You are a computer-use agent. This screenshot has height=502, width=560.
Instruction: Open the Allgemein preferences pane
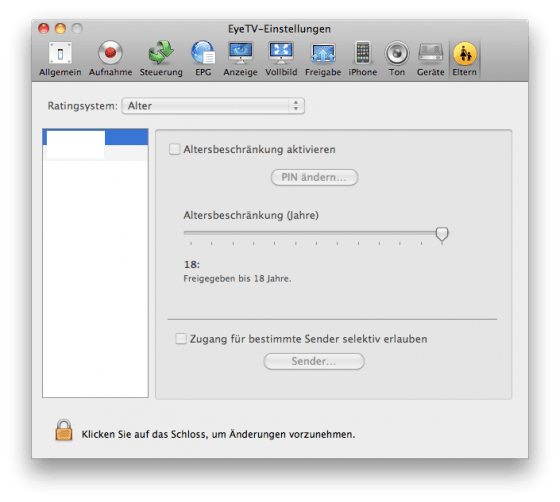click(60, 59)
